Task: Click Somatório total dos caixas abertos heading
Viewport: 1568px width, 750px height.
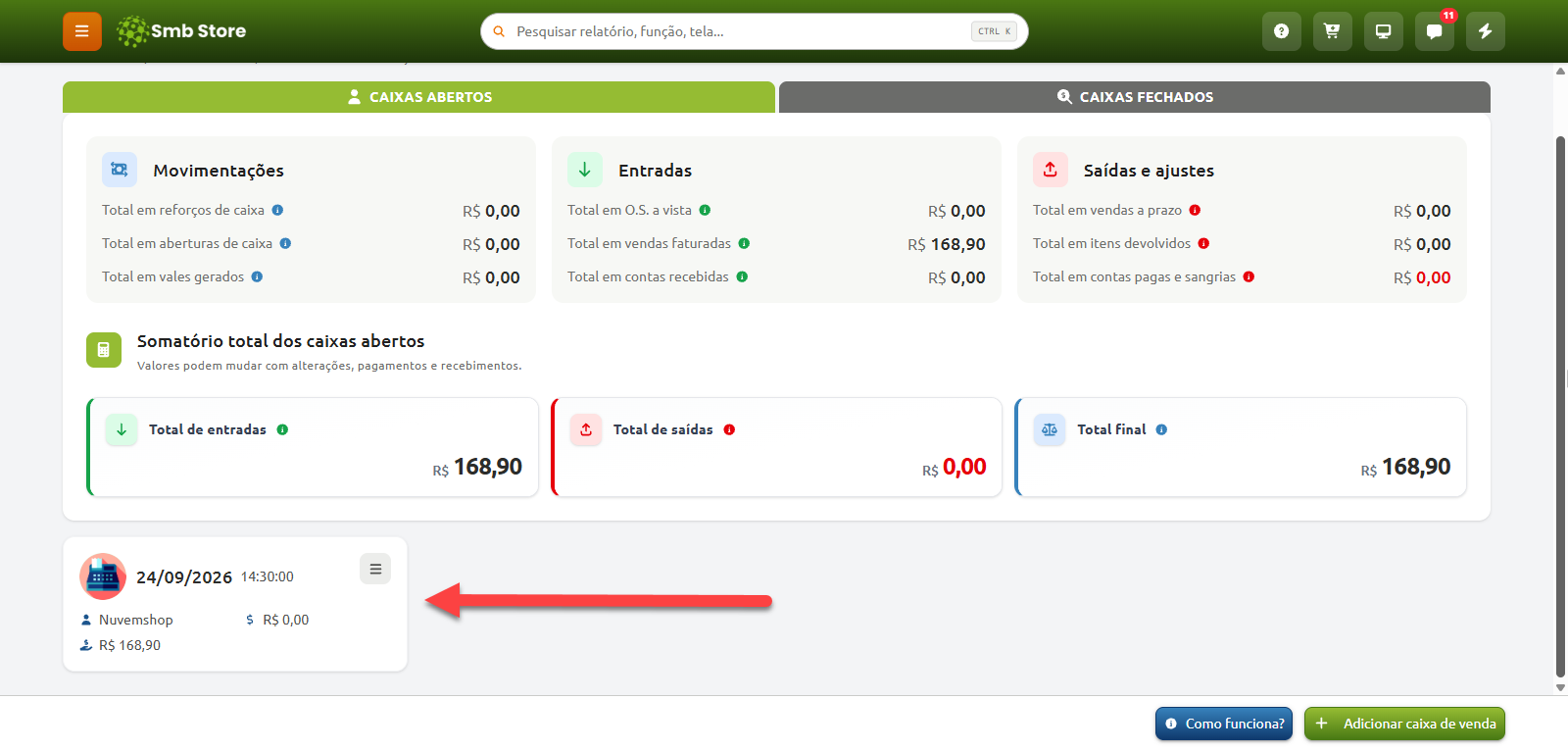Action: pos(280,341)
